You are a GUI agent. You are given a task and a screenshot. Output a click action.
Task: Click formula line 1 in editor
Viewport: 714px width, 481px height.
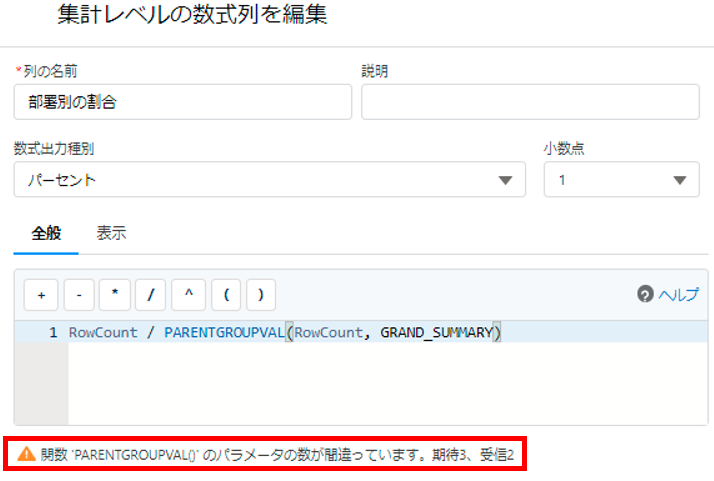pyautogui.click(x=361, y=332)
